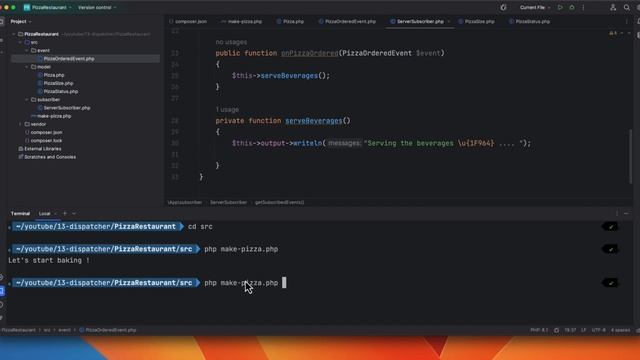Viewport: 640px width, 360px height.
Task: Click UTF-8 encoding in status bar
Action: [x=599, y=330]
